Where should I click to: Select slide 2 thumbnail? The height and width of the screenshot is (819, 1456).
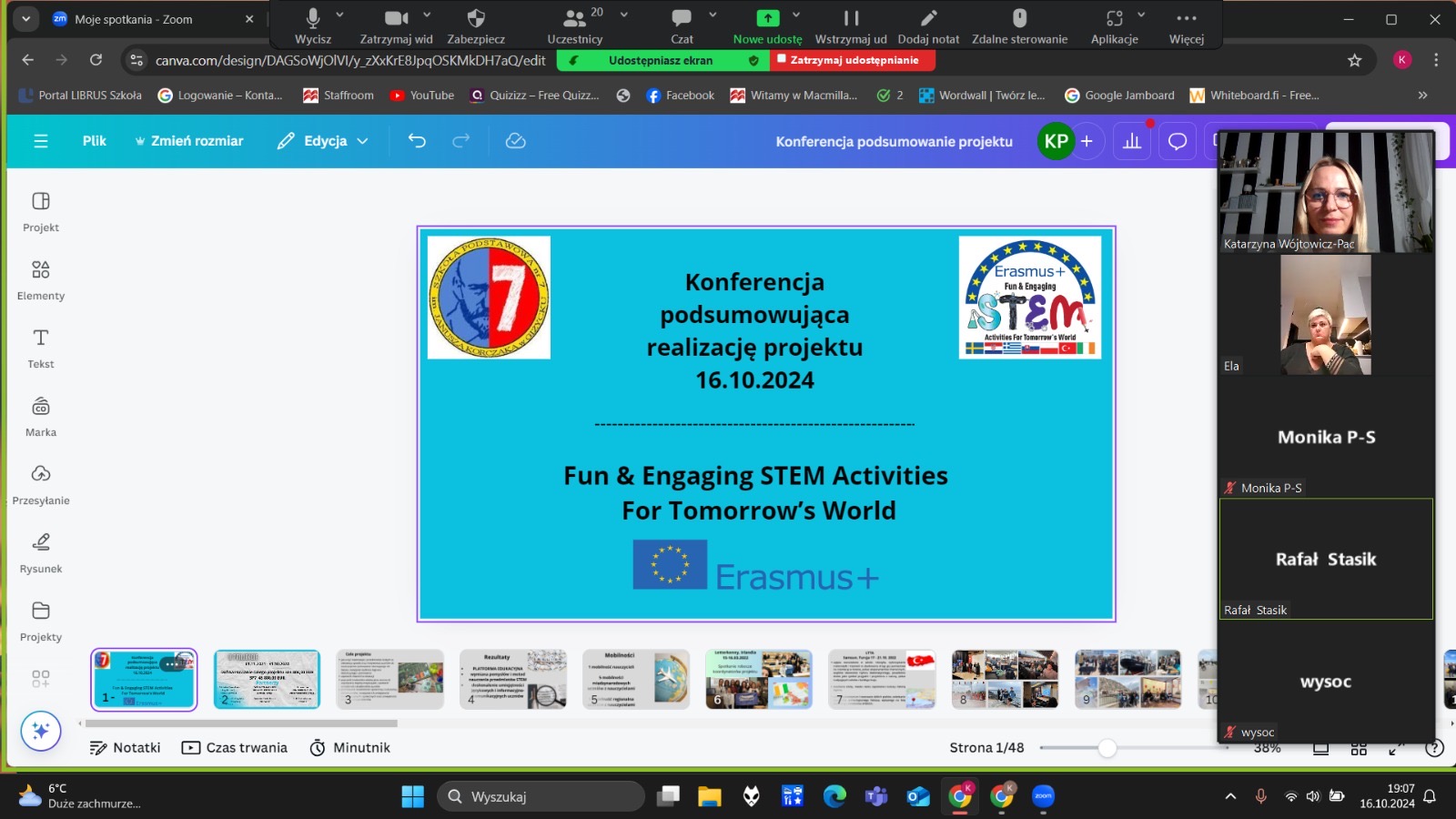pos(267,680)
